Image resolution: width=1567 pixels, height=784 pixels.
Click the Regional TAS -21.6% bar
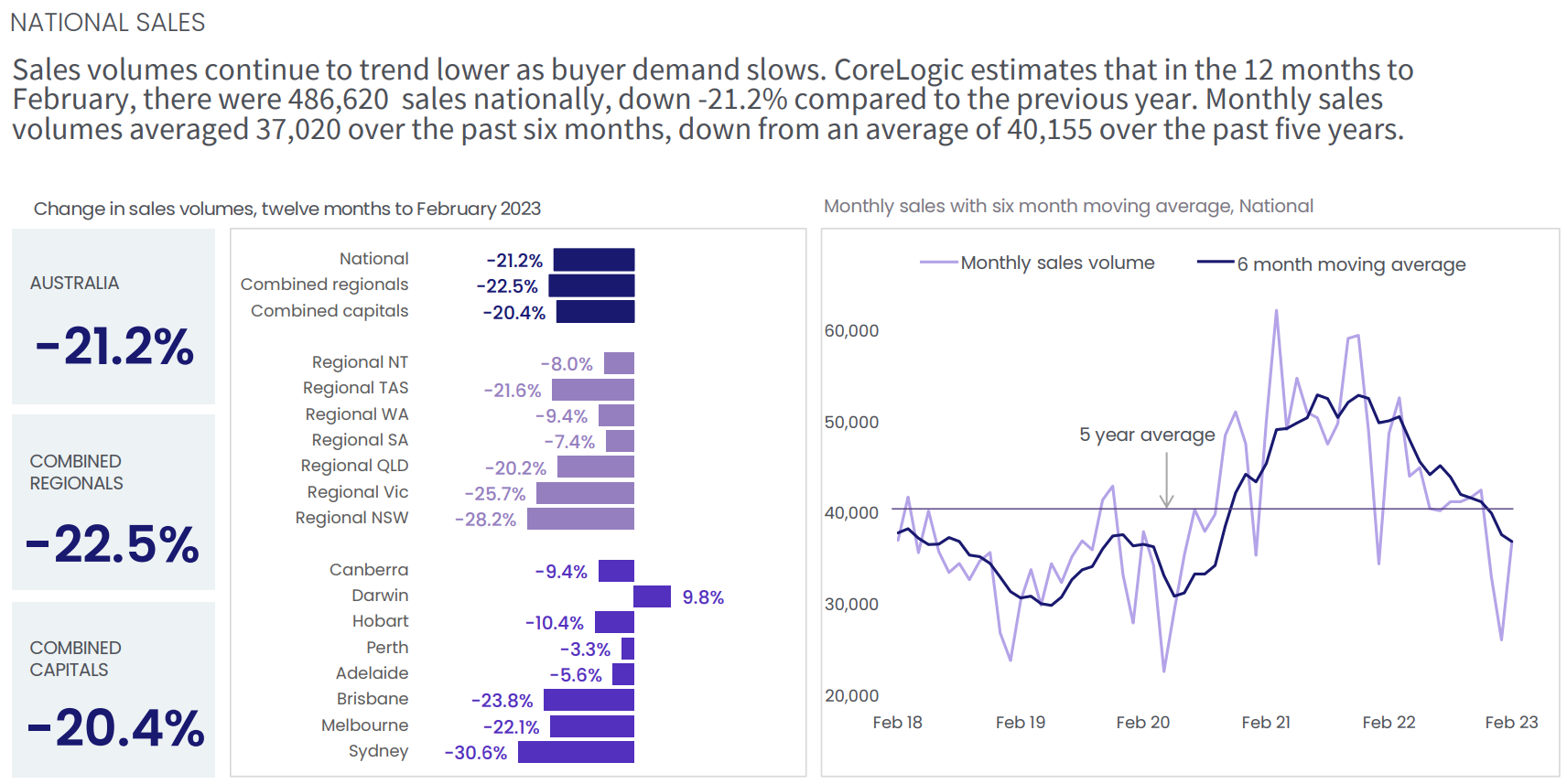(x=592, y=390)
